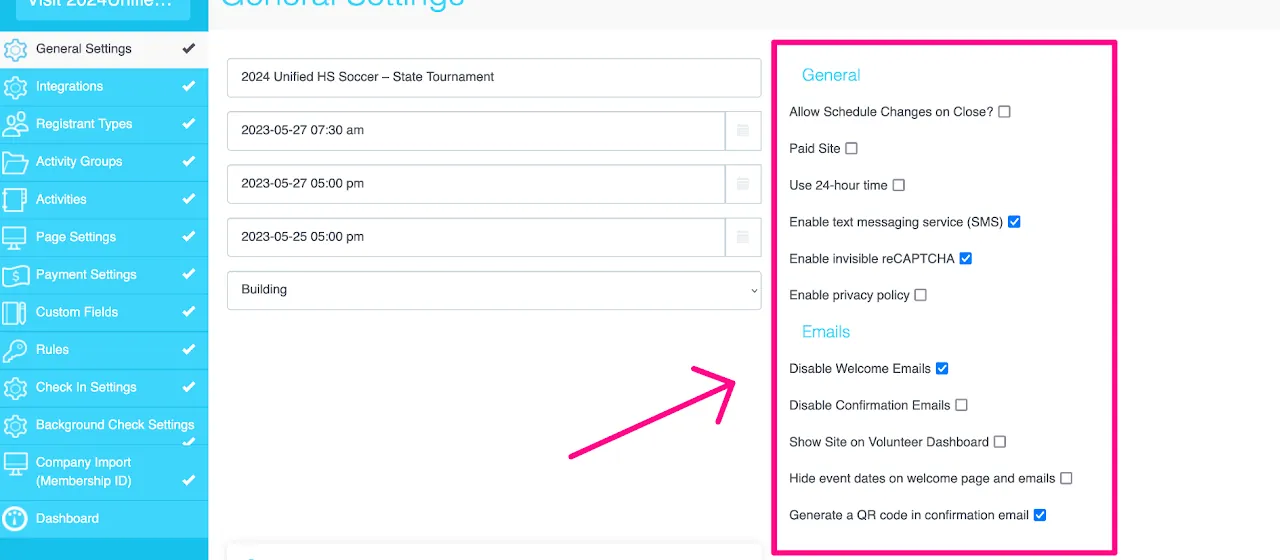Edit the site name field
Screen dimensions: 1280x560
[x=494, y=77]
